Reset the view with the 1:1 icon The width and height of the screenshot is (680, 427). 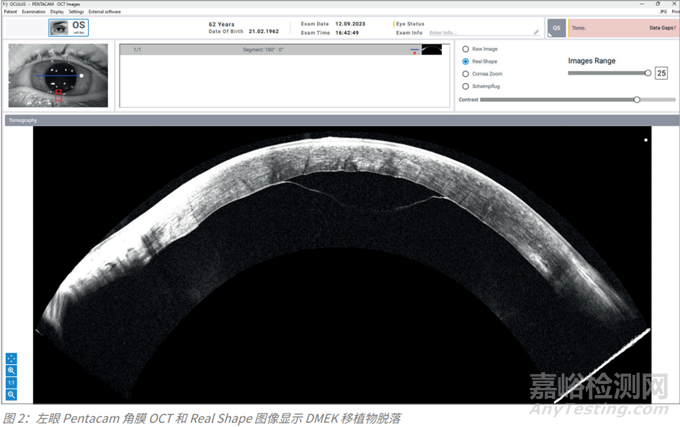11,382
